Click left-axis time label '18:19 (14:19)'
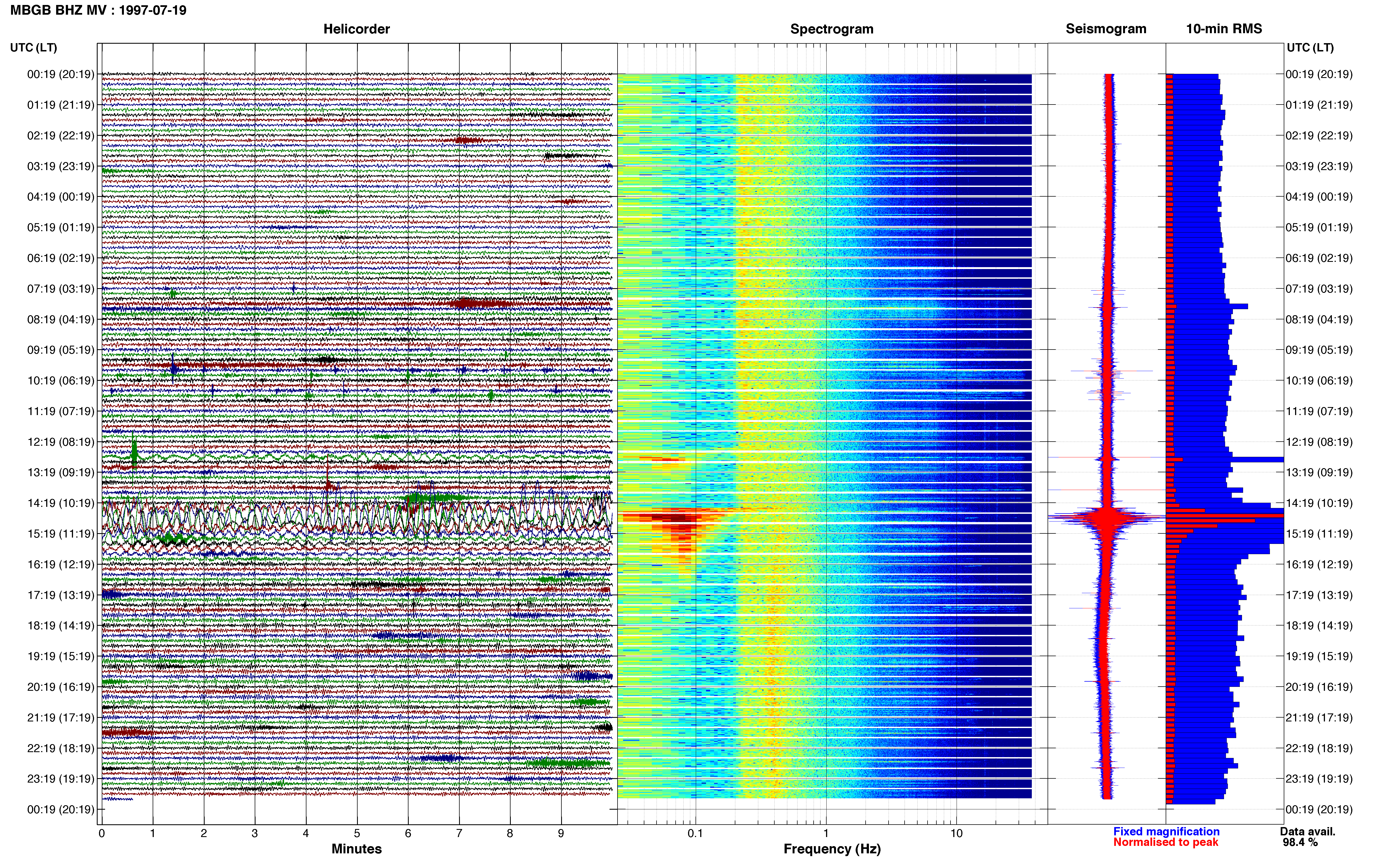 coord(61,626)
